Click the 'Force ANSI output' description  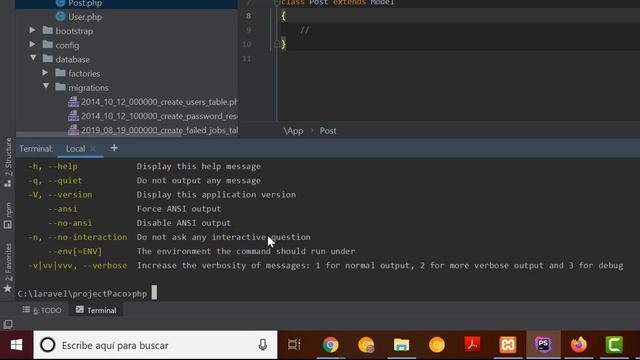[179, 209]
